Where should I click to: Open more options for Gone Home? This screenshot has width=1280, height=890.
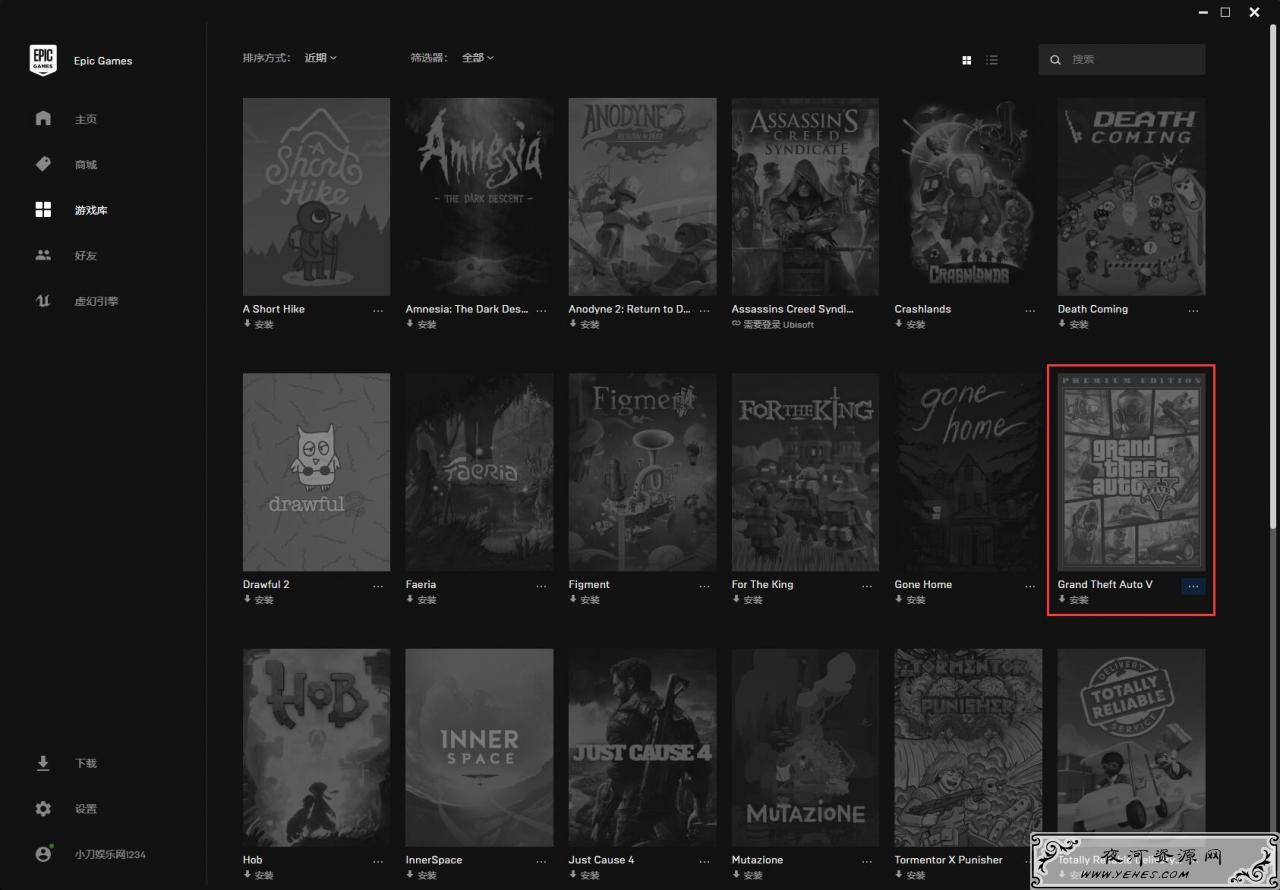tap(1030, 585)
